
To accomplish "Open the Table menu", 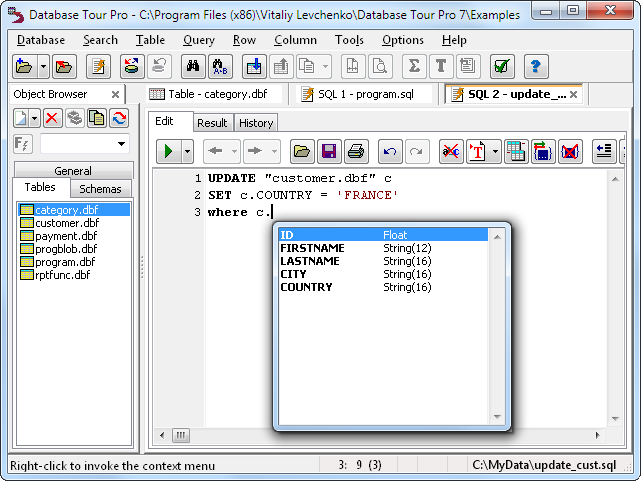I will [150, 40].
